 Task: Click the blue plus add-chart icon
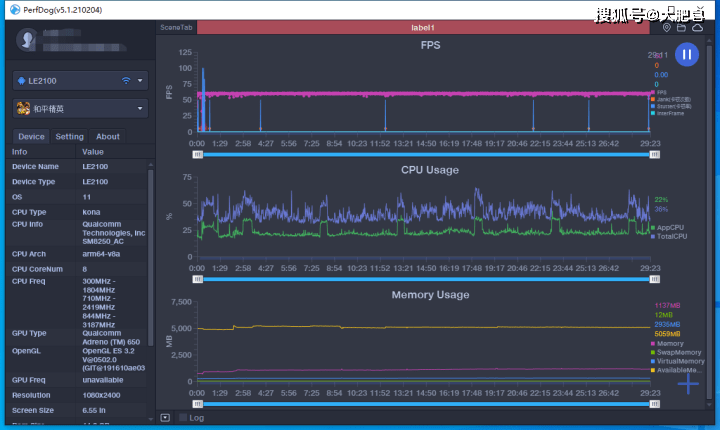688,383
